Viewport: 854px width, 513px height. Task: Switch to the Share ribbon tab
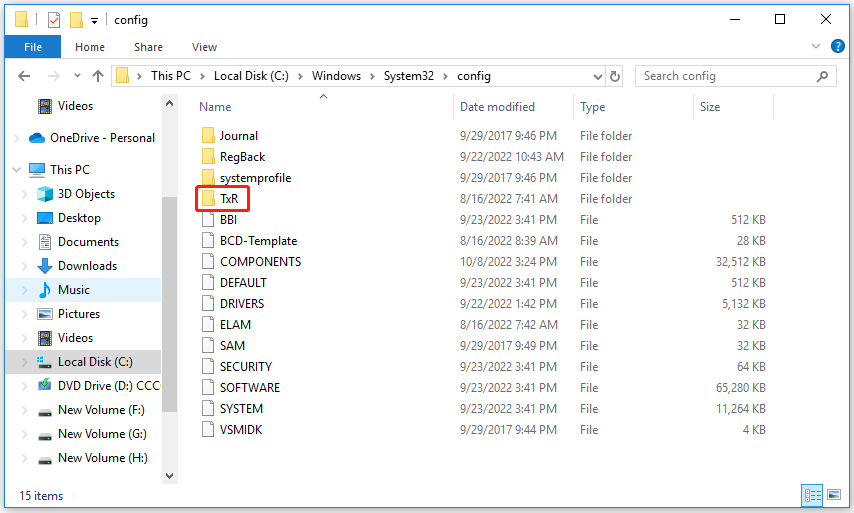click(x=148, y=47)
